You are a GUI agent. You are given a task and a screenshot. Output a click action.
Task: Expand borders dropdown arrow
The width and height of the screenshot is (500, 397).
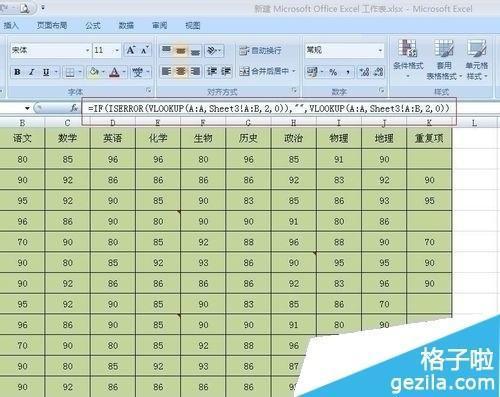80,72
